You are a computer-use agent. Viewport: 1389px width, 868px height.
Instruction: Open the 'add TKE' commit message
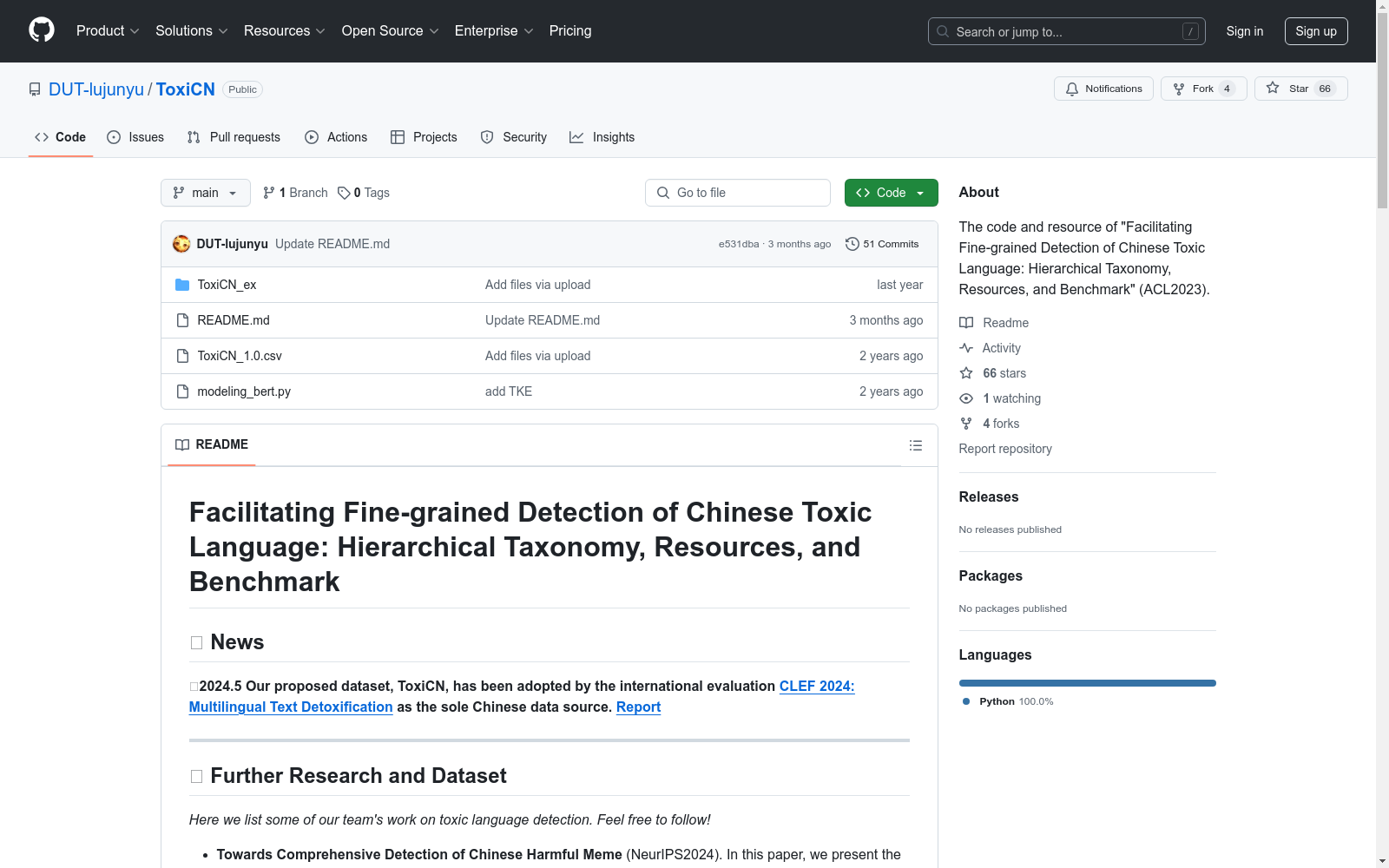[x=509, y=391]
